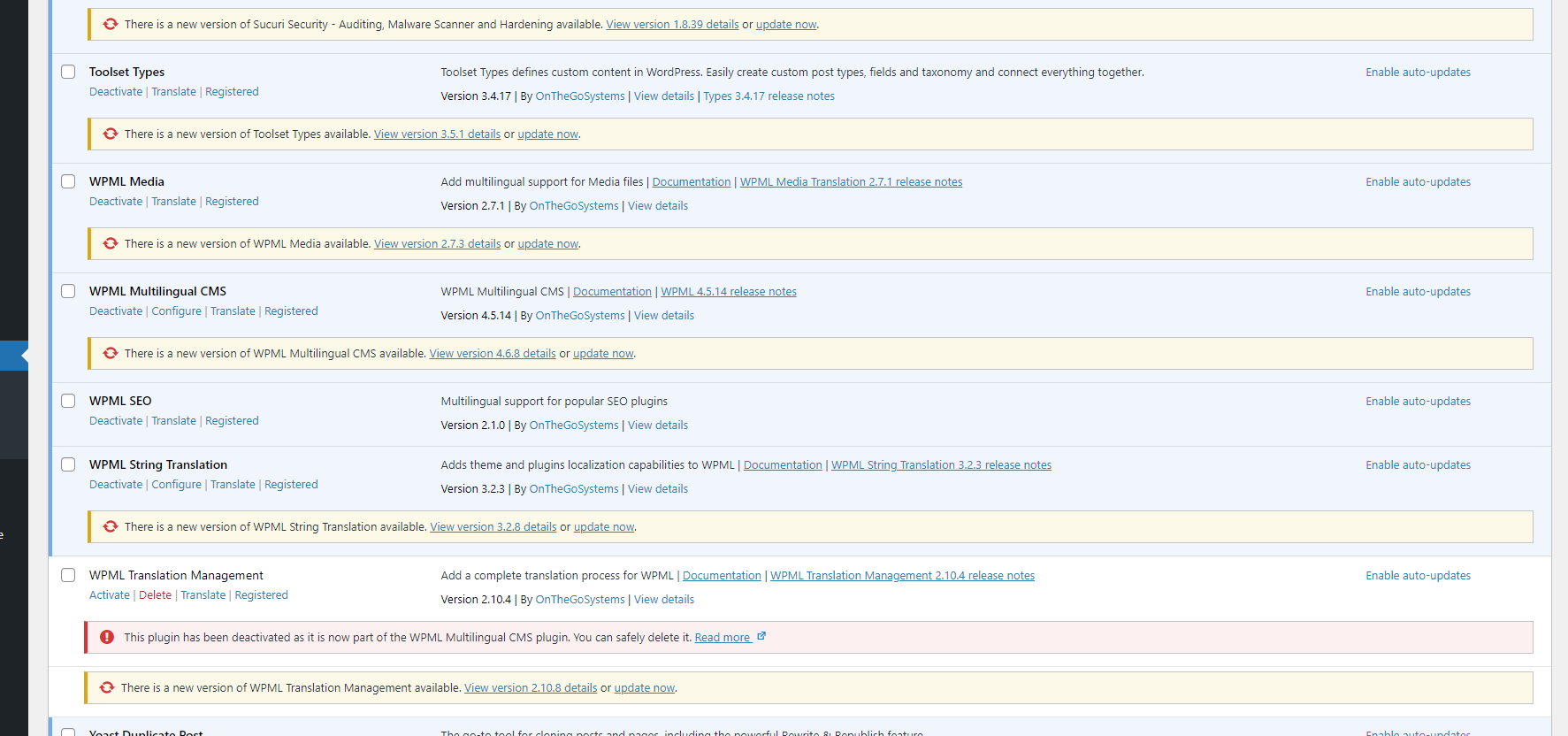The width and height of the screenshot is (1568, 736).
Task: Enable auto-updates for WPML Media
Action: (1418, 182)
